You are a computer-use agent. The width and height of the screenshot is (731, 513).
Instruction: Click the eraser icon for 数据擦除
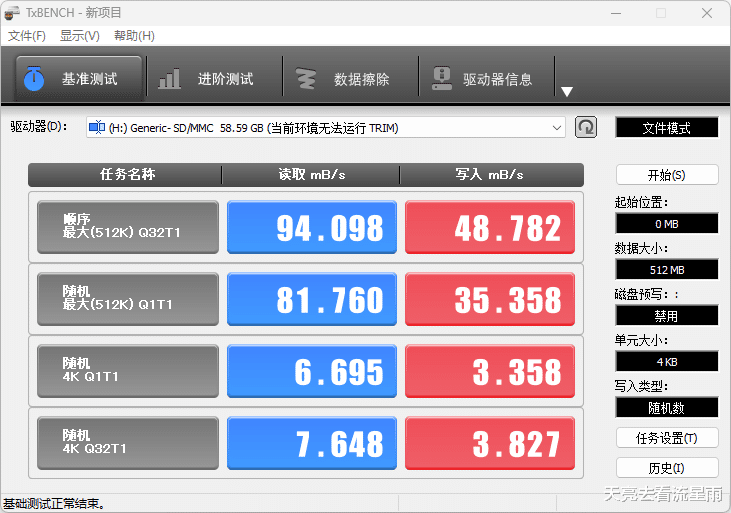(x=306, y=78)
